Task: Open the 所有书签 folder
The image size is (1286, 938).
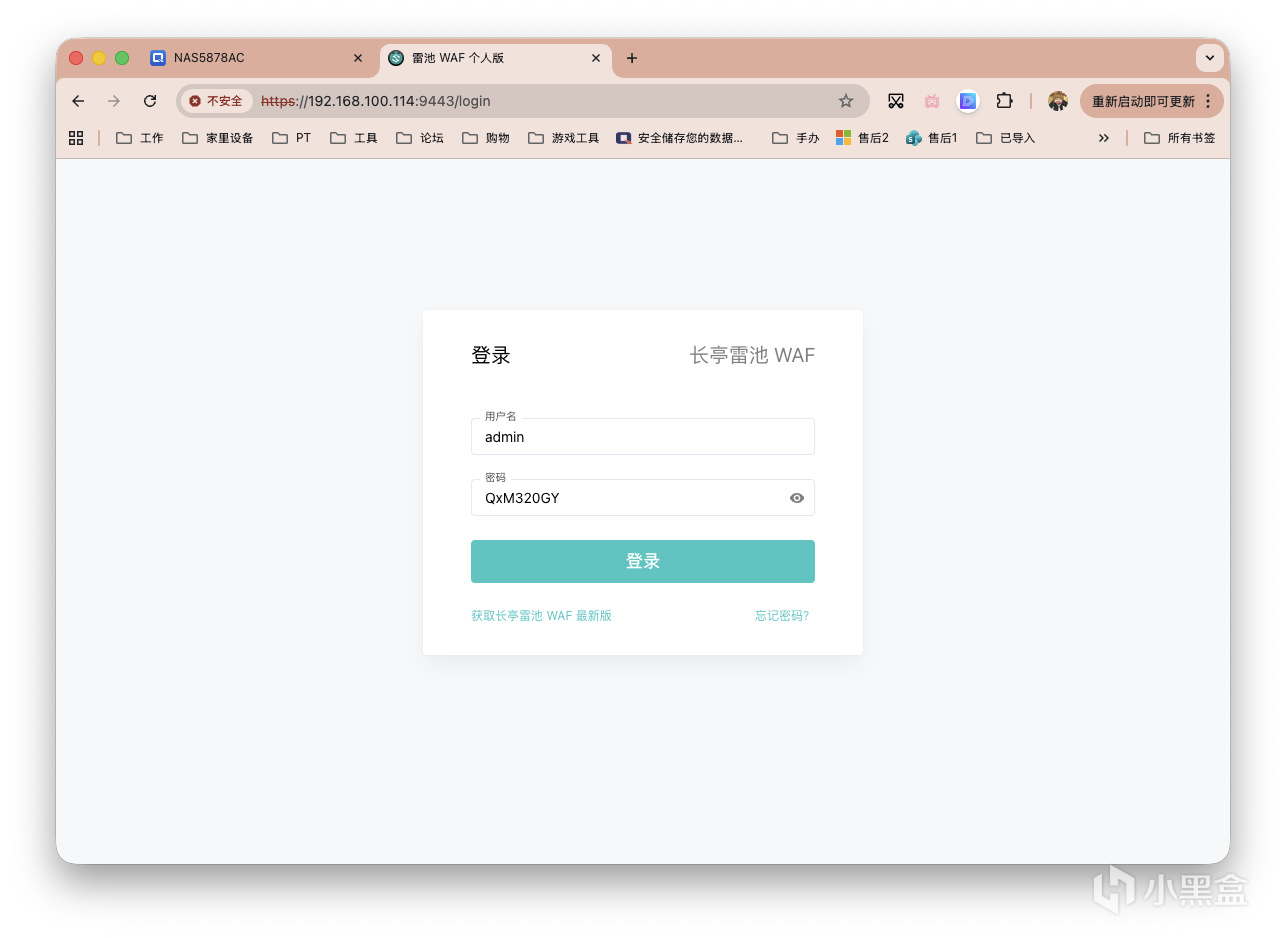Action: [x=1180, y=138]
